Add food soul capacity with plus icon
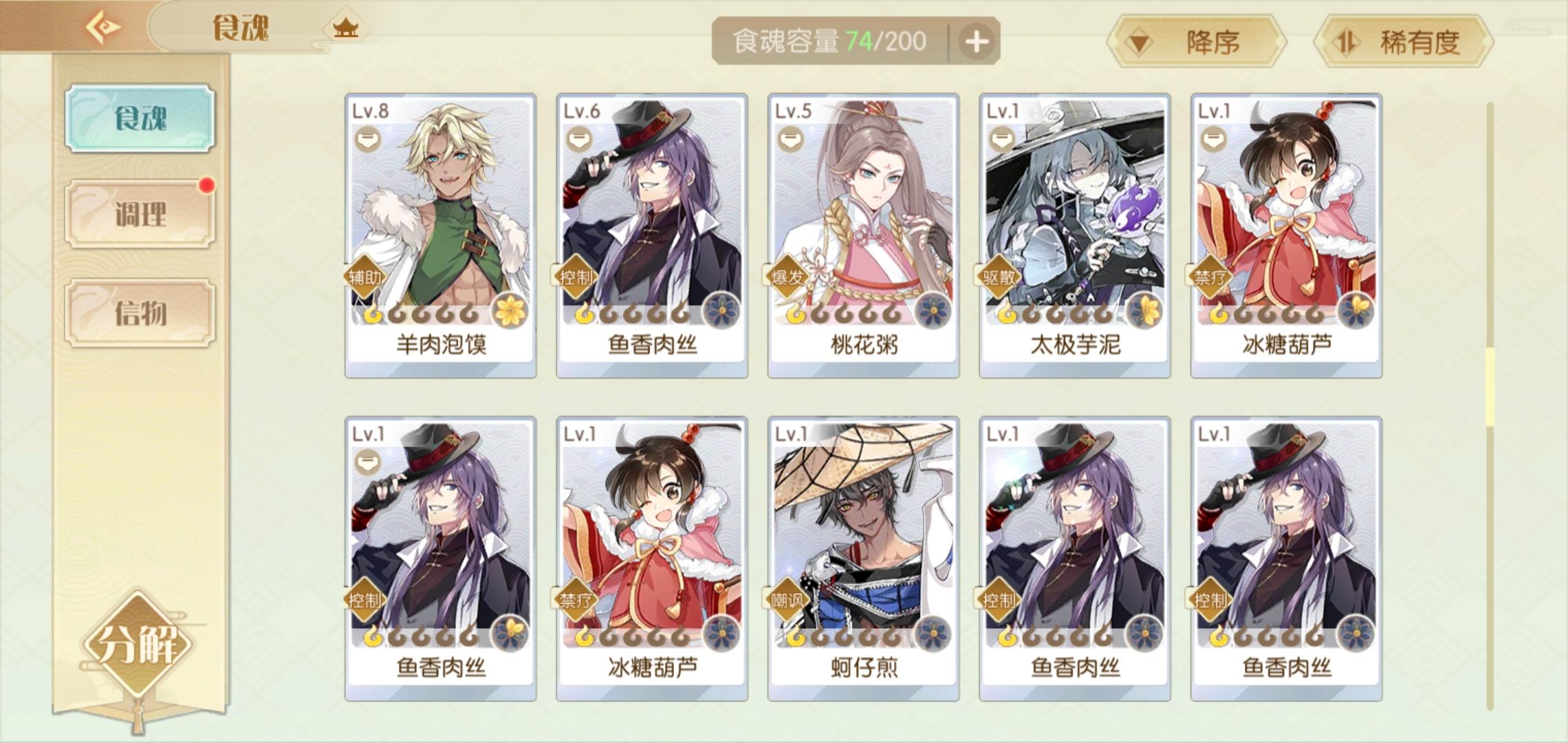 tap(977, 42)
